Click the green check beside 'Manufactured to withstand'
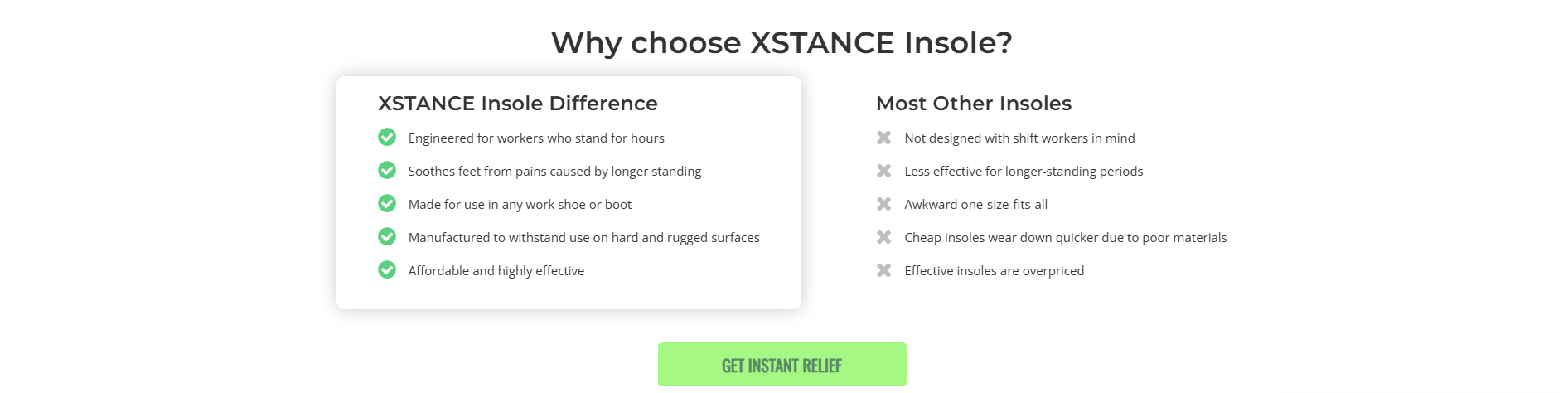Screen dimensions: 1568x393 click(x=387, y=236)
